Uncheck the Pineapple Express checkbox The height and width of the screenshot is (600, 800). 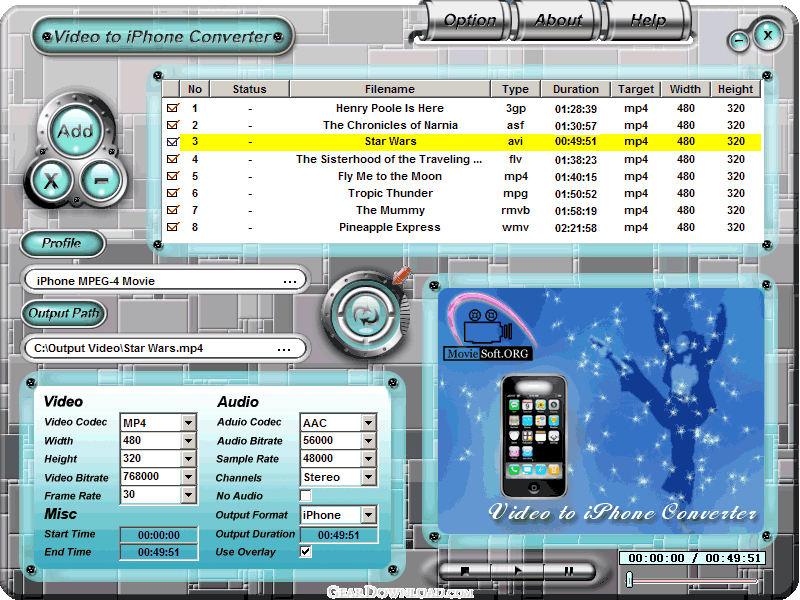click(173, 227)
